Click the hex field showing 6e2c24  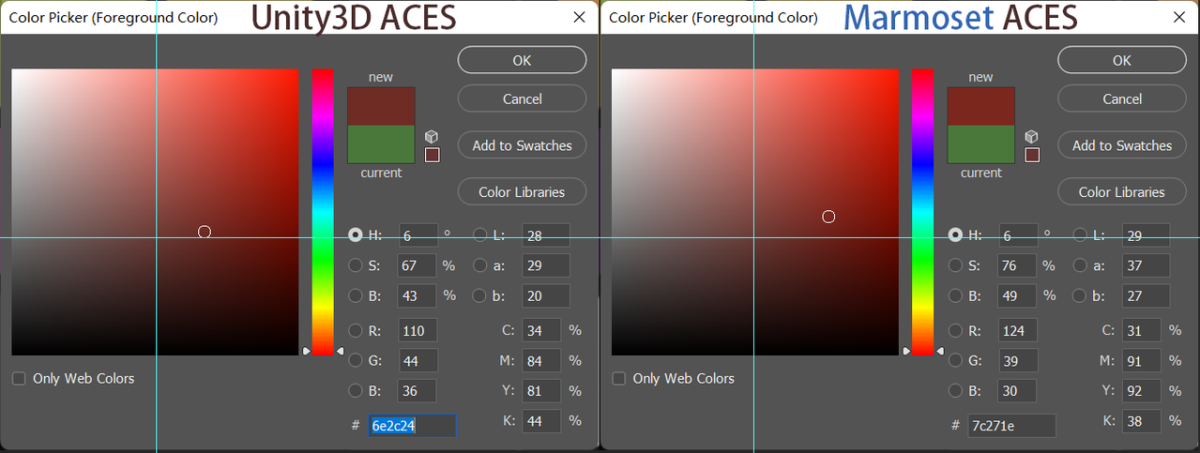point(412,425)
